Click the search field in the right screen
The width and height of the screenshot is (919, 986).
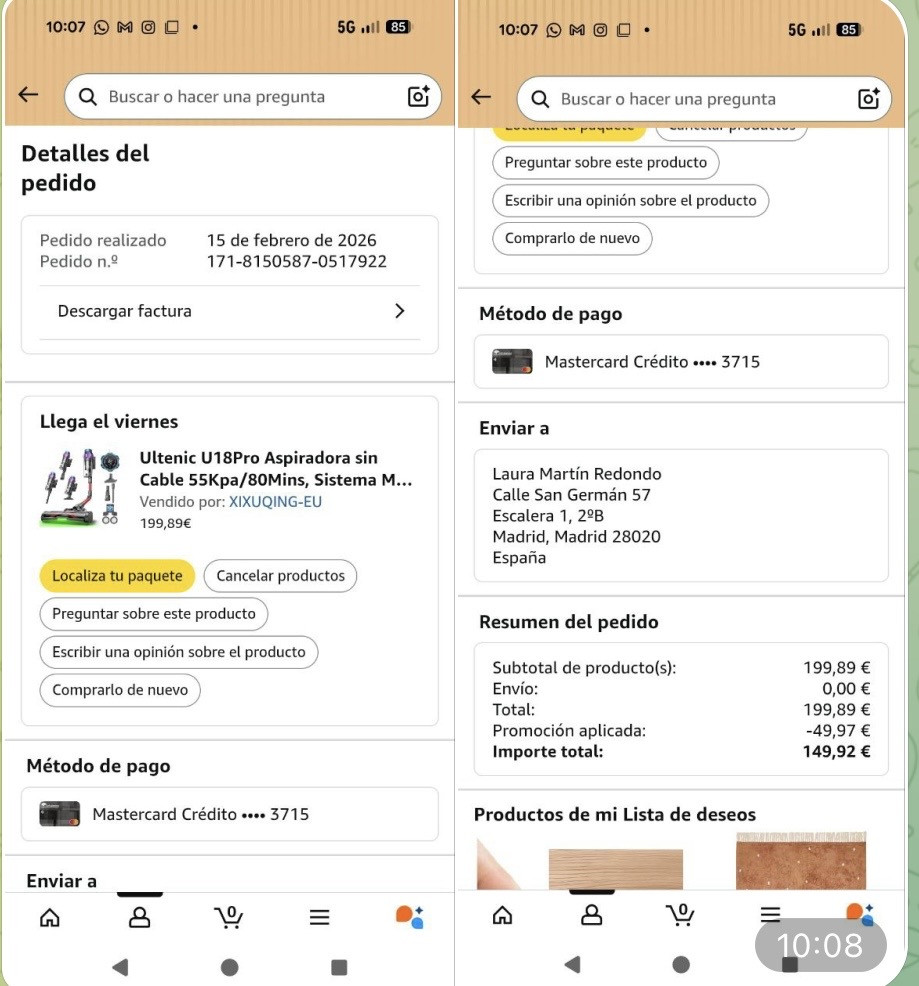[x=704, y=99]
